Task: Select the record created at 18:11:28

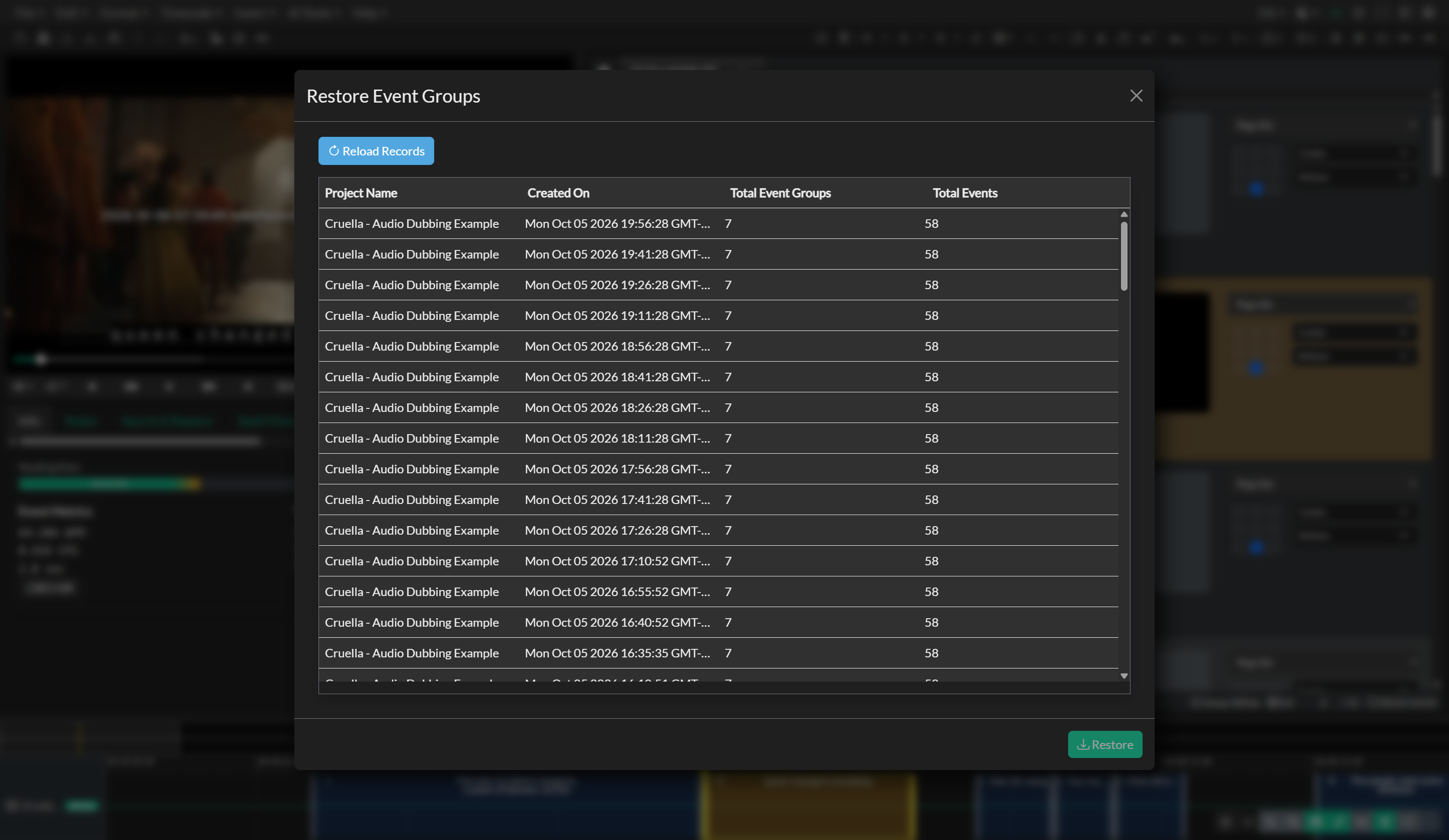Action: 719,438
